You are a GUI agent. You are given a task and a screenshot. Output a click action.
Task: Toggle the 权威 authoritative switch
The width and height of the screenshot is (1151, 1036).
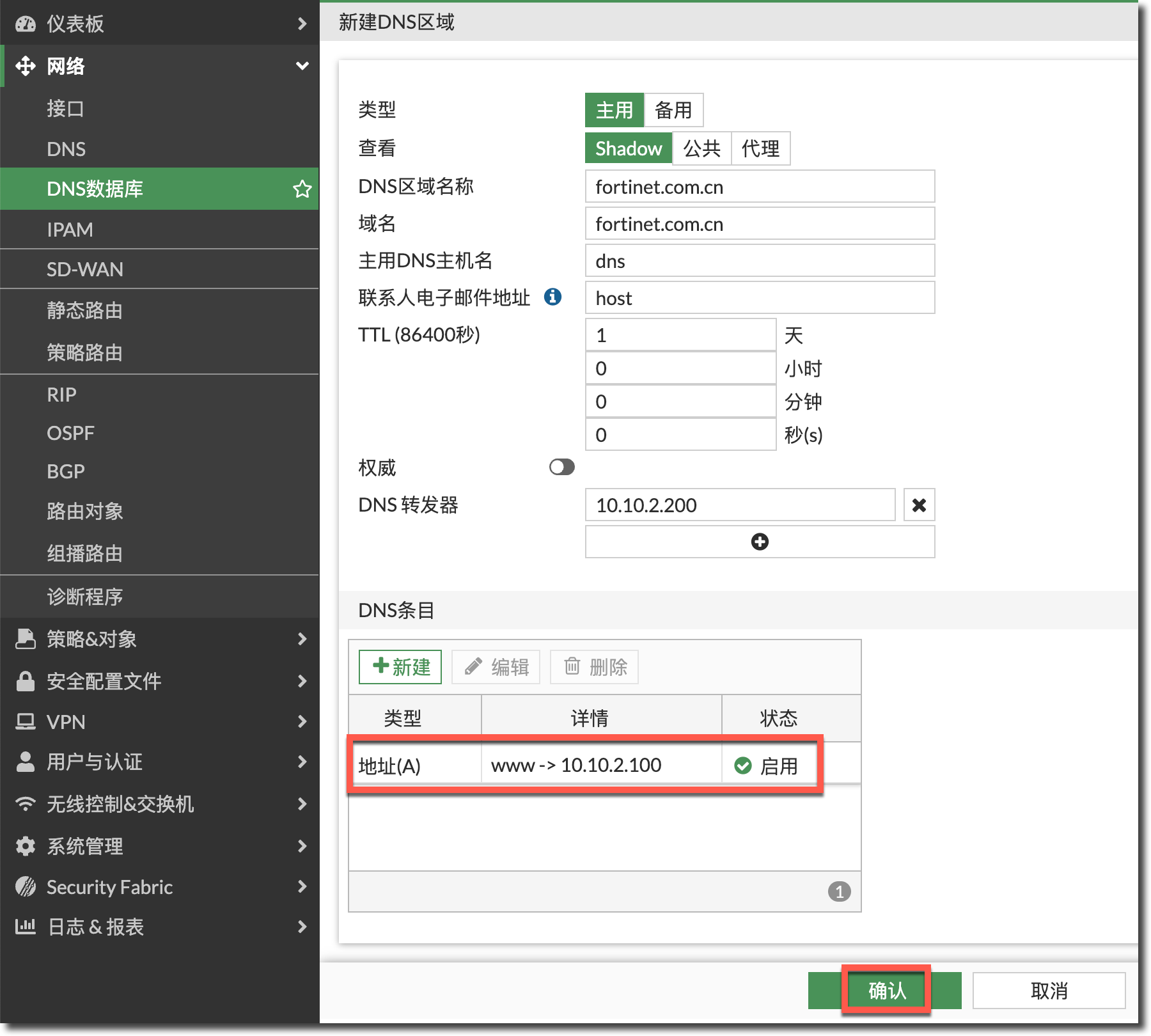(561, 467)
